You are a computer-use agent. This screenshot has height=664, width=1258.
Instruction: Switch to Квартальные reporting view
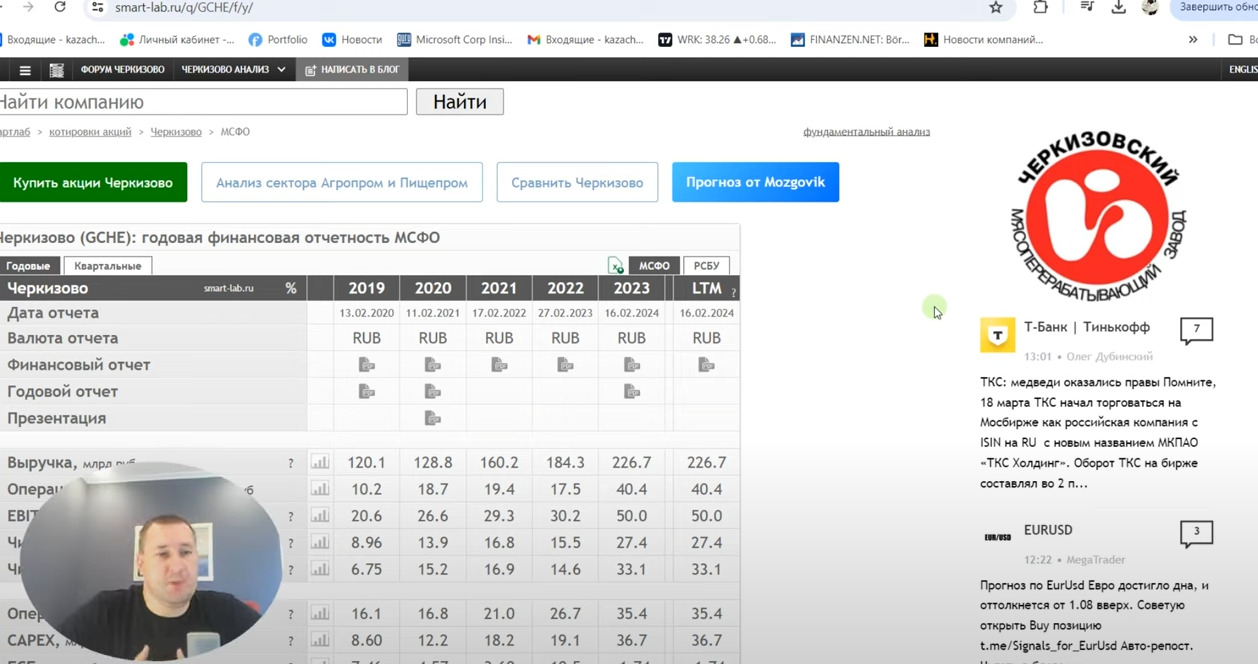coord(107,266)
